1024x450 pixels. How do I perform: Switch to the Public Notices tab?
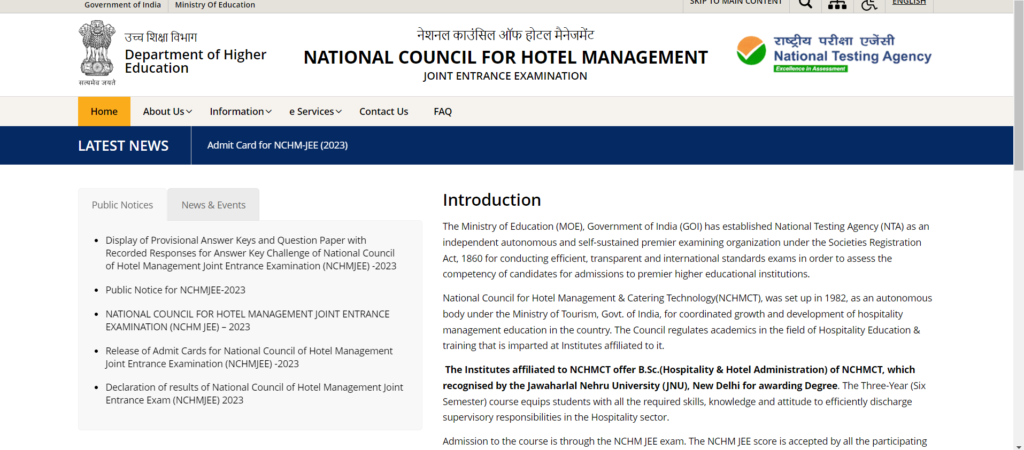(x=122, y=204)
